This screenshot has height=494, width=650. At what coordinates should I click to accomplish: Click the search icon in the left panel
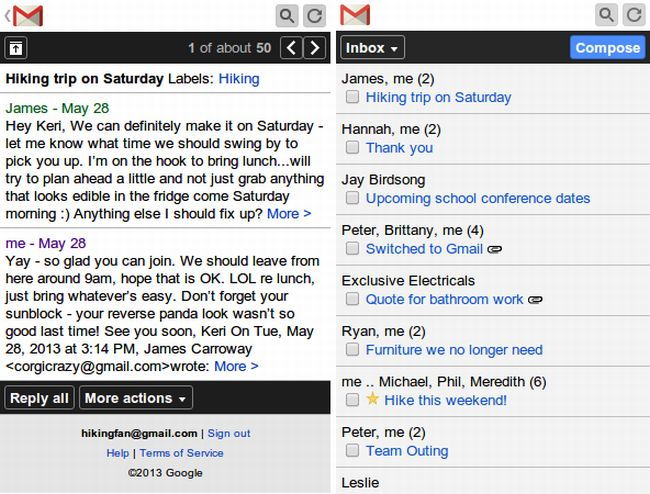(286, 15)
